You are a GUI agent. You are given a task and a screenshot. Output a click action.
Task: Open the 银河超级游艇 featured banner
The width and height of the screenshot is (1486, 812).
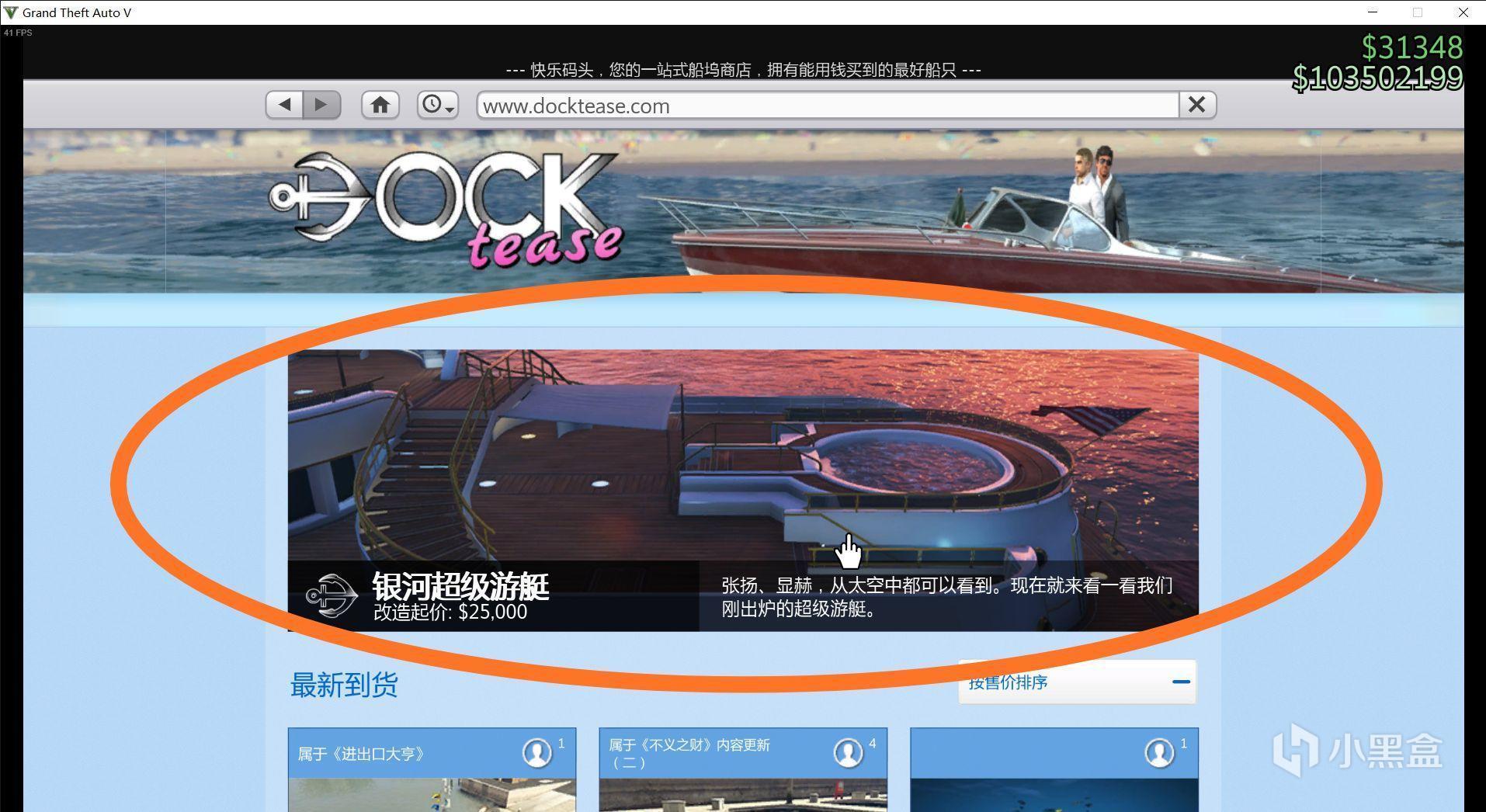point(743,490)
